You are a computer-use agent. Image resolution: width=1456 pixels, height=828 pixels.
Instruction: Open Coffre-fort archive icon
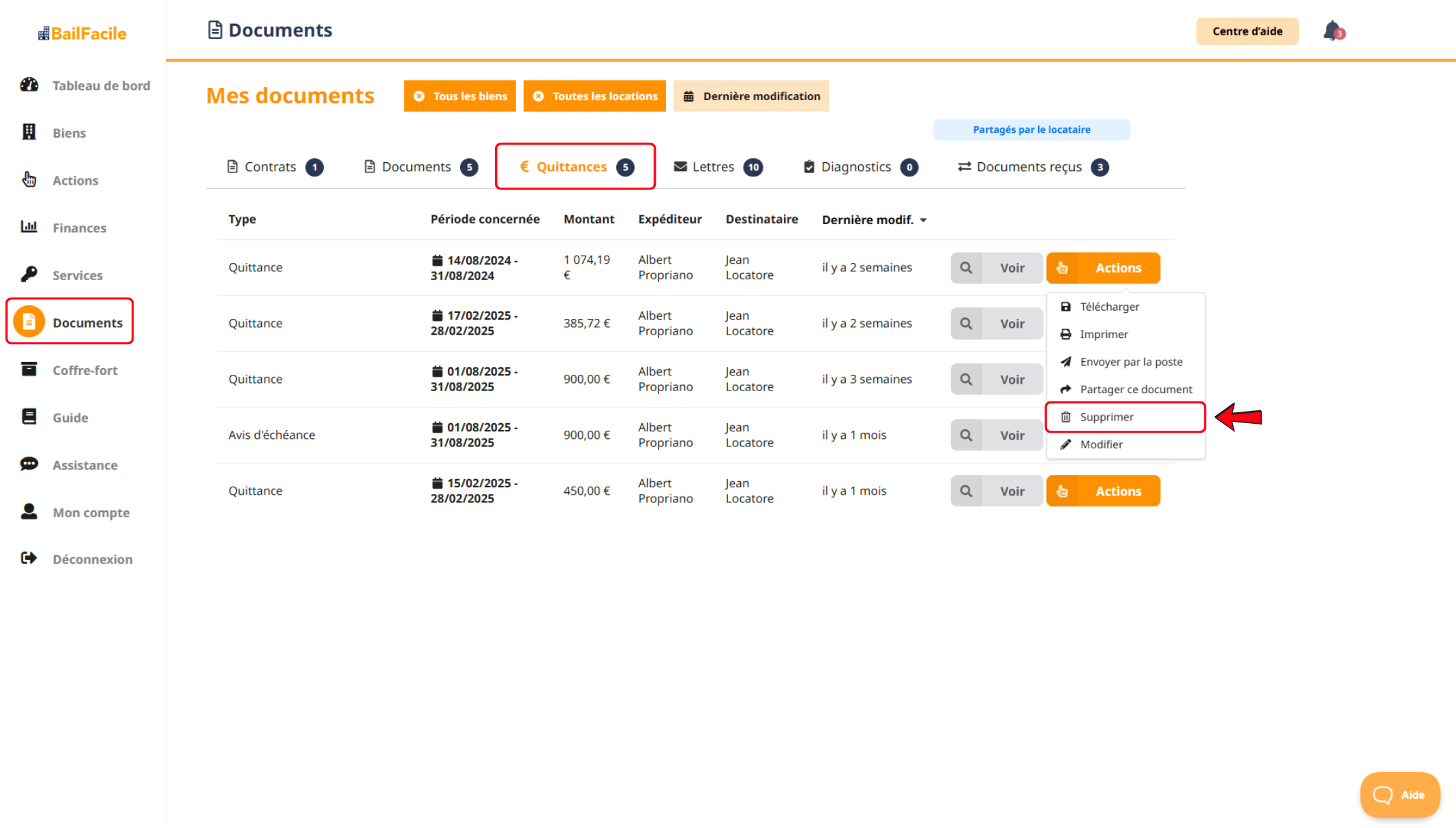[29, 369]
